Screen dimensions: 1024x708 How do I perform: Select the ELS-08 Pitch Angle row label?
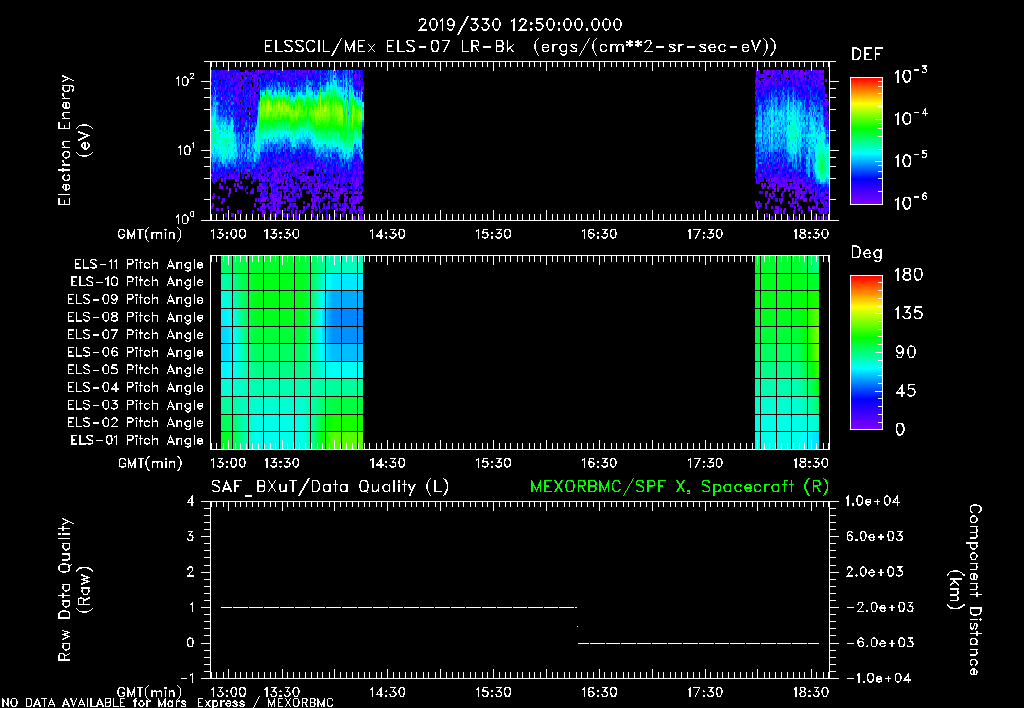(135, 317)
